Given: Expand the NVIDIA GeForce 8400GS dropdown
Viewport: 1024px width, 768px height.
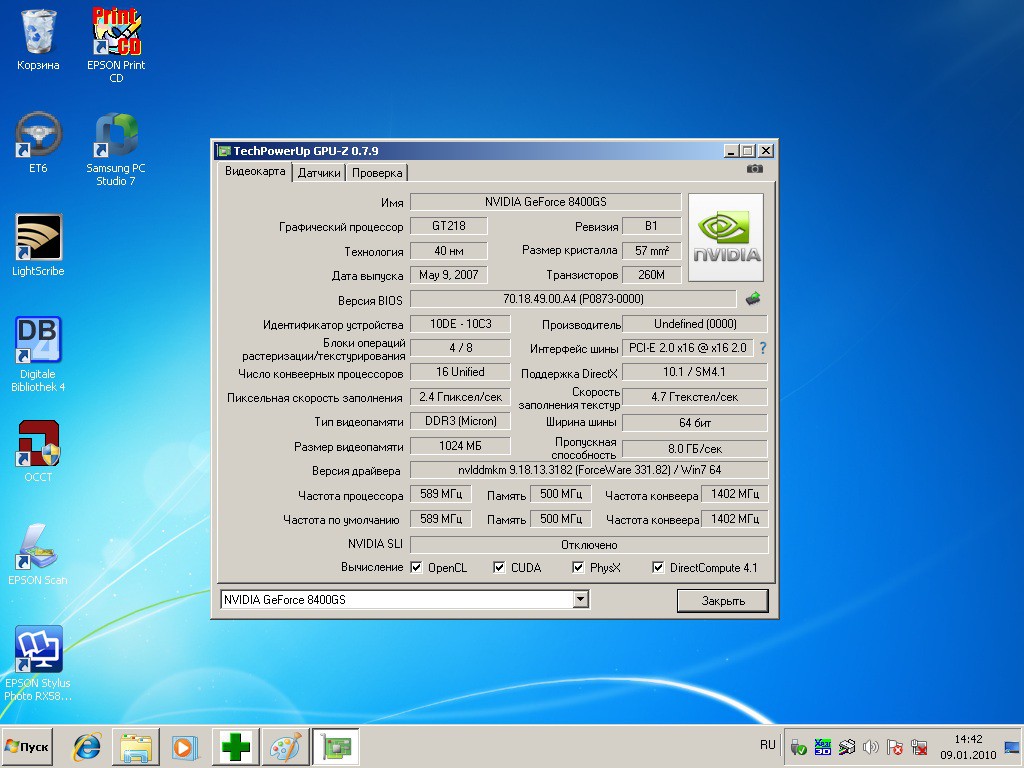Looking at the screenshot, I should (x=580, y=600).
